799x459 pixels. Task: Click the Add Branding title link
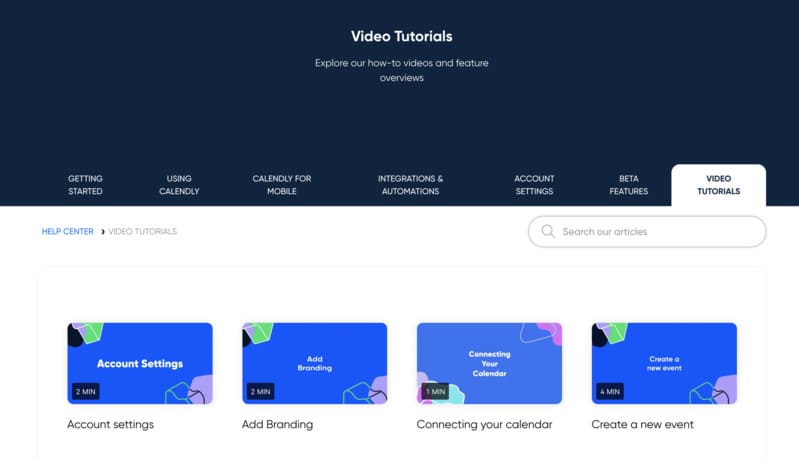click(278, 424)
